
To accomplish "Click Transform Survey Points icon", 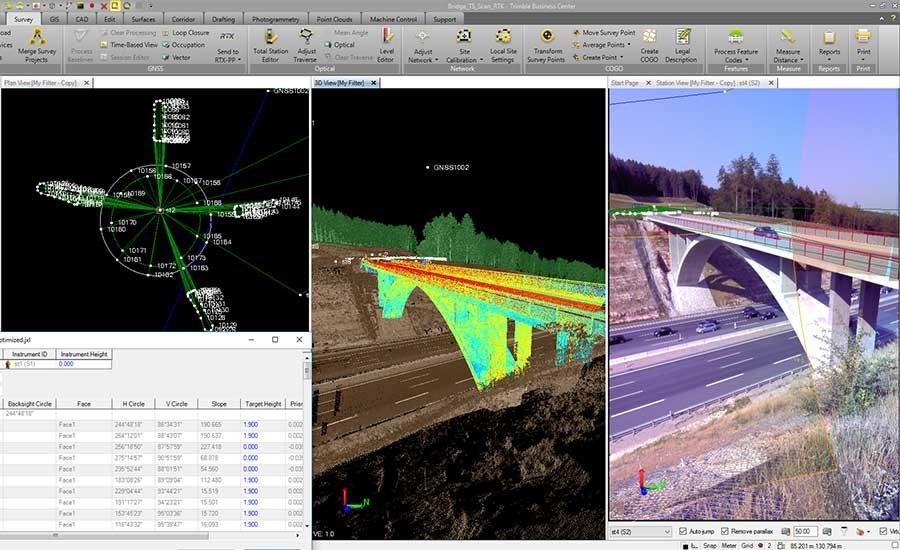I will point(547,46).
